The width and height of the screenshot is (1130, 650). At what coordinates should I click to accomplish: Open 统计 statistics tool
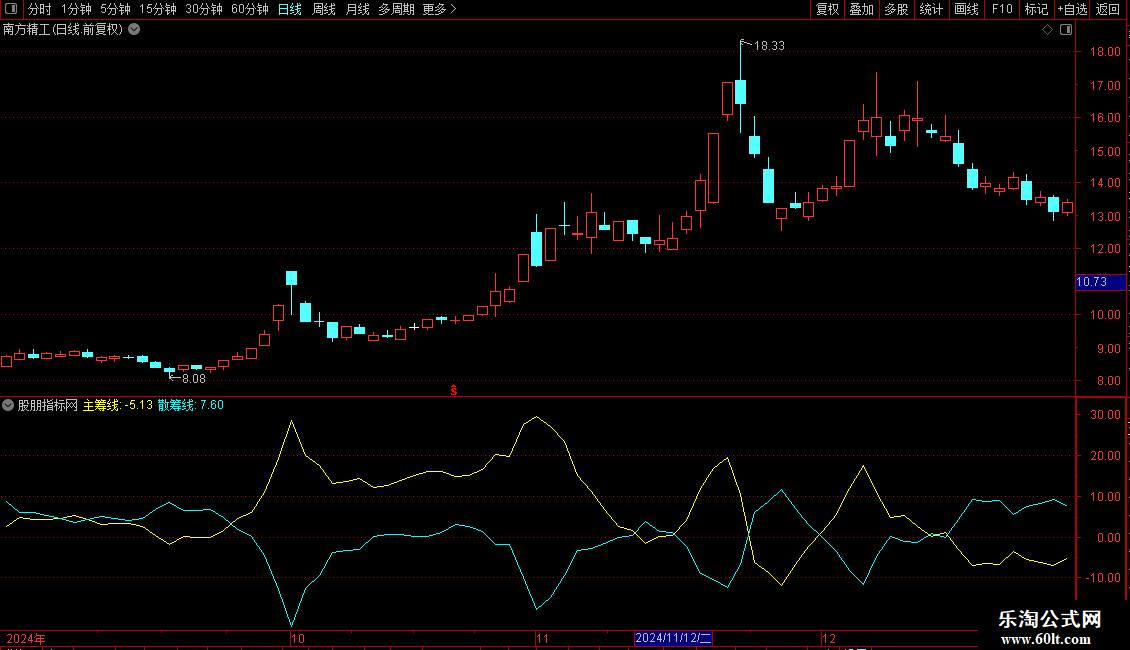click(x=931, y=9)
